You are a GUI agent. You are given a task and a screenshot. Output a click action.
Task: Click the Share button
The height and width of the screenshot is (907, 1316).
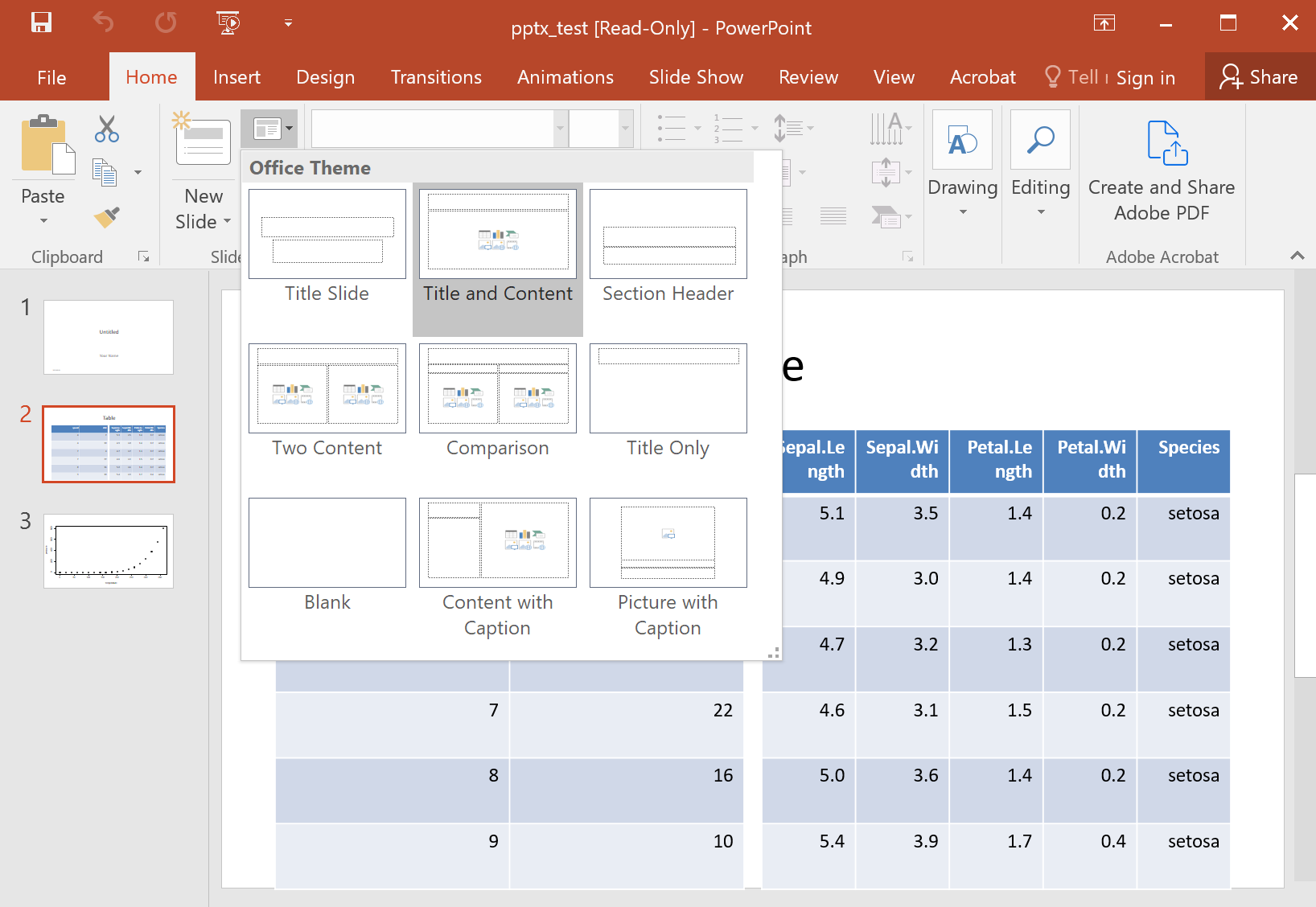pyautogui.click(x=1259, y=77)
